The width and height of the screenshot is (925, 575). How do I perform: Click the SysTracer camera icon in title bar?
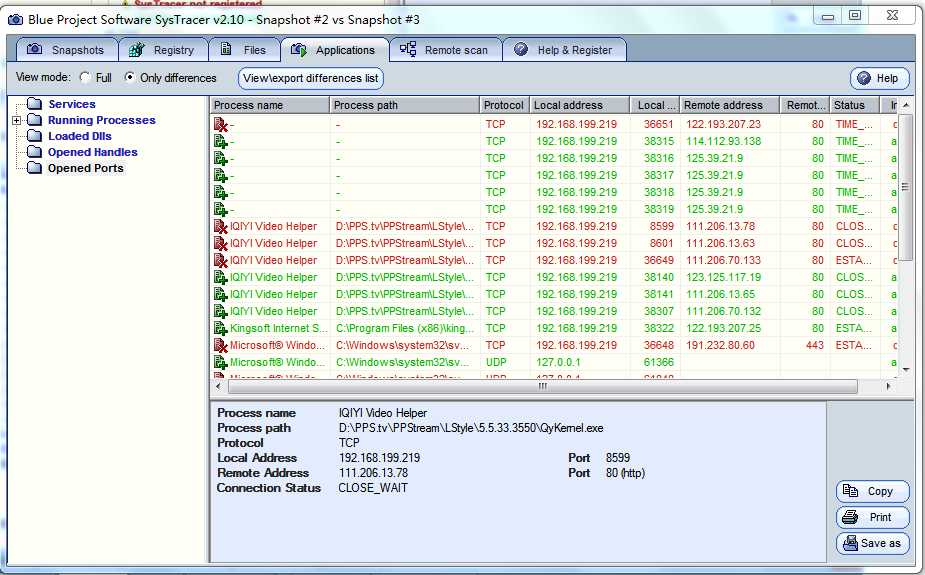[x=15, y=19]
